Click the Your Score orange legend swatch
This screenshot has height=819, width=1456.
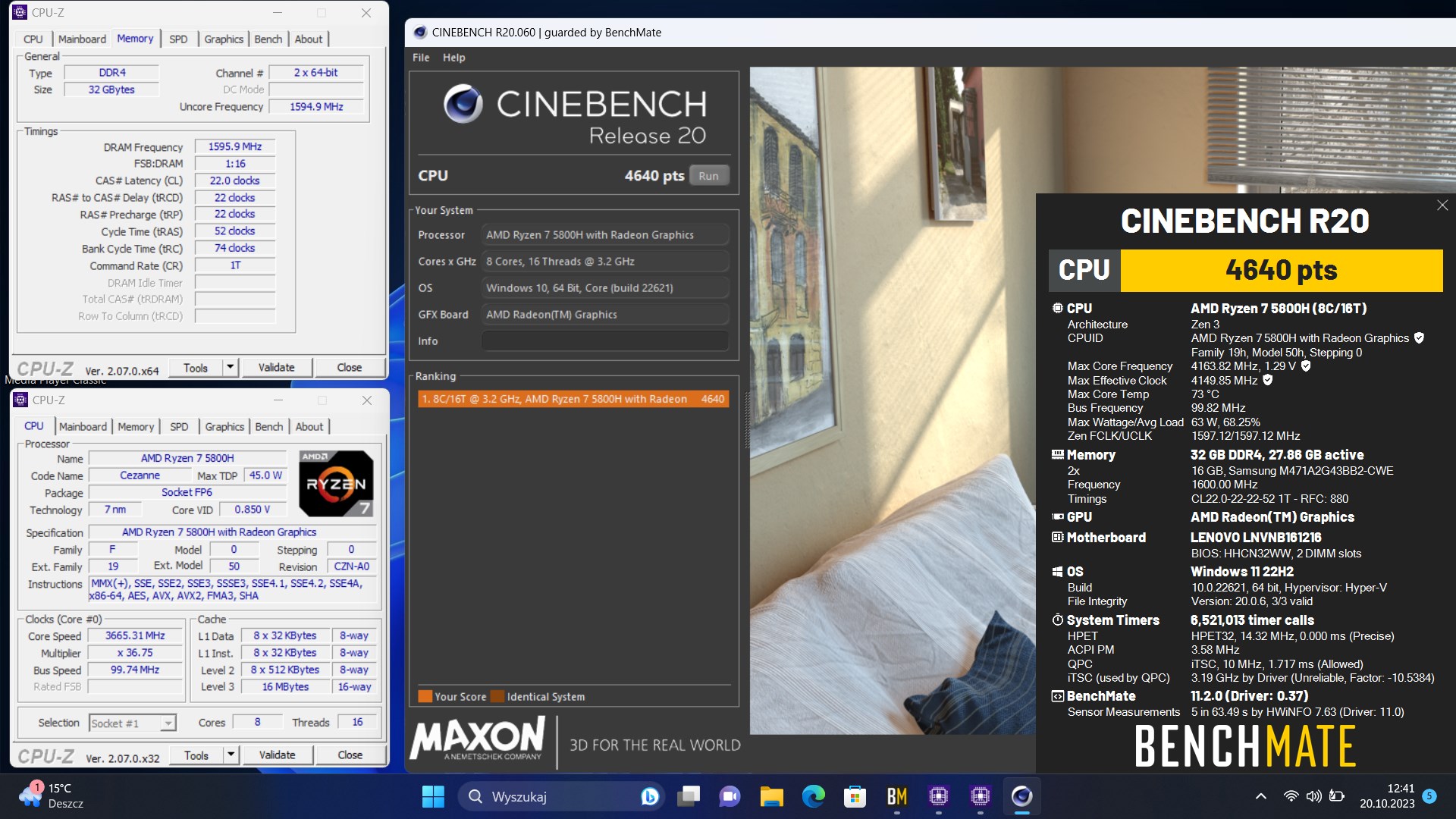click(425, 696)
